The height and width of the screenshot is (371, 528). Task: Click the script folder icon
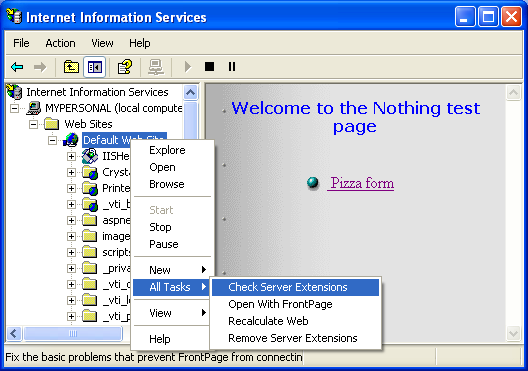[x=90, y=252]
